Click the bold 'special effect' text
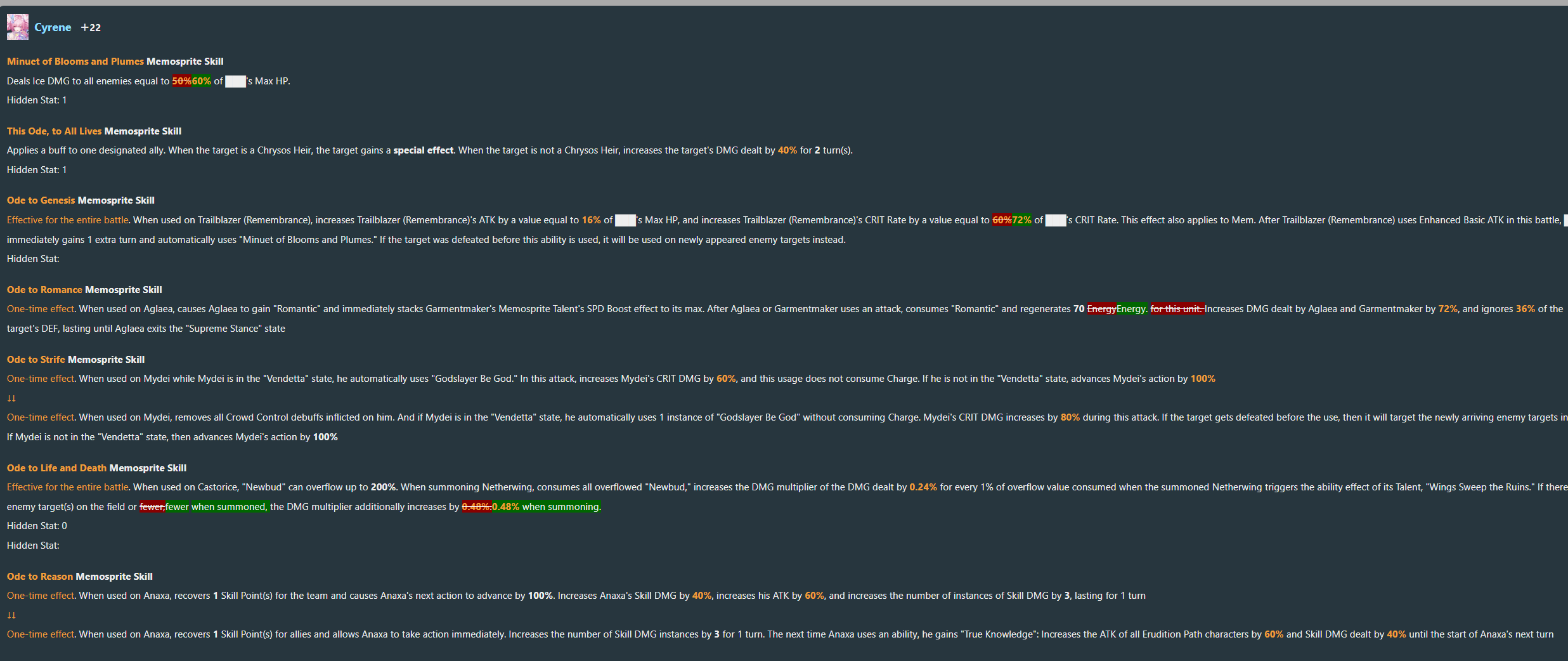 (x=424, y=150)
